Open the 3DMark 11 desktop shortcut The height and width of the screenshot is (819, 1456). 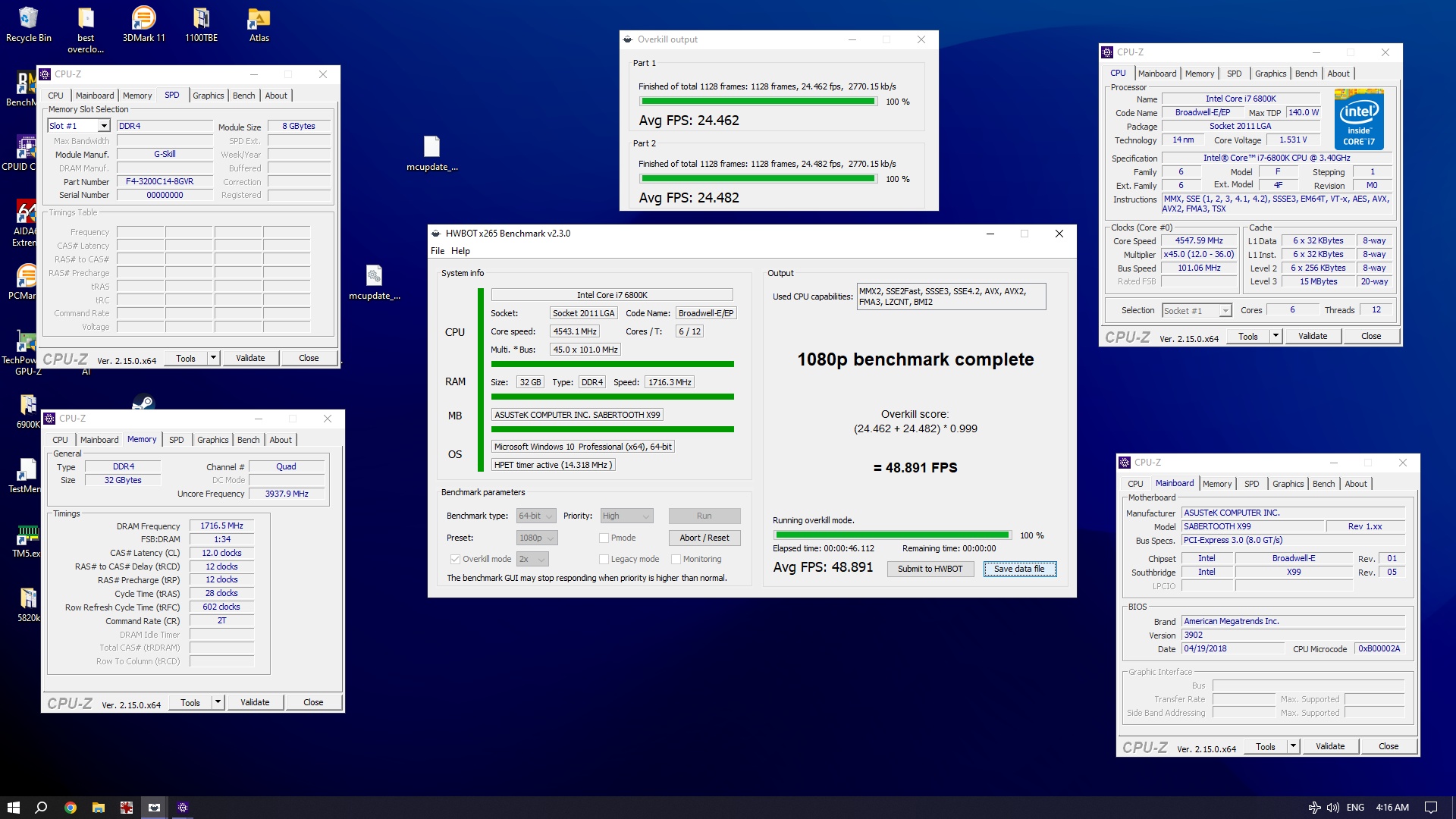click(143, 24)
